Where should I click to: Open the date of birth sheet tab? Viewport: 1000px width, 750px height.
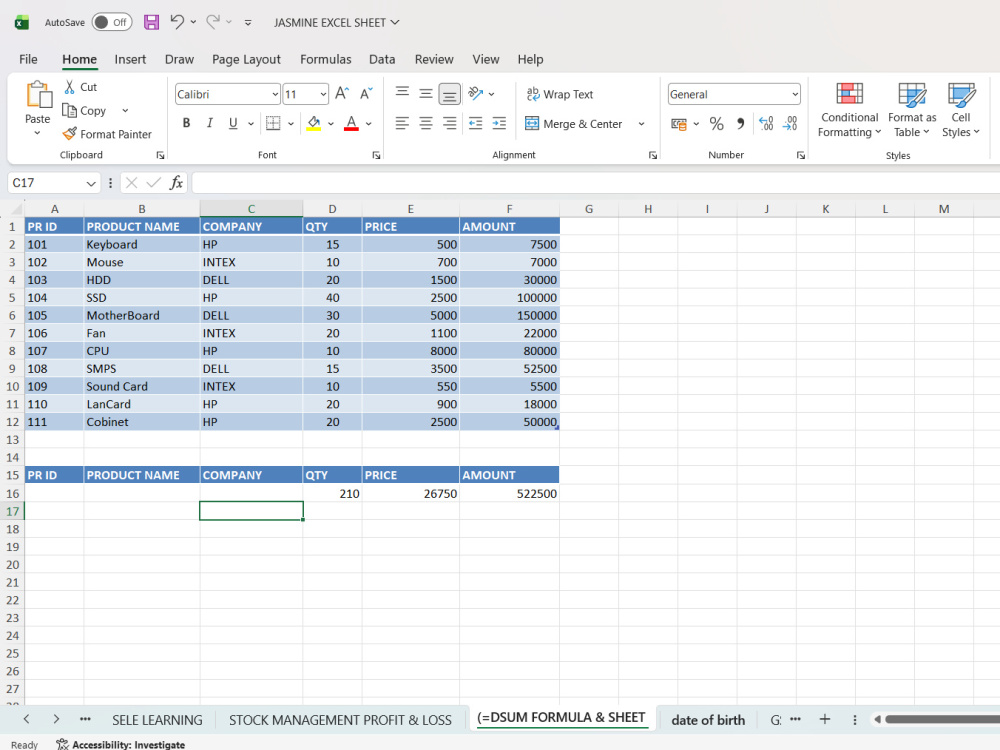pos(708,720)
